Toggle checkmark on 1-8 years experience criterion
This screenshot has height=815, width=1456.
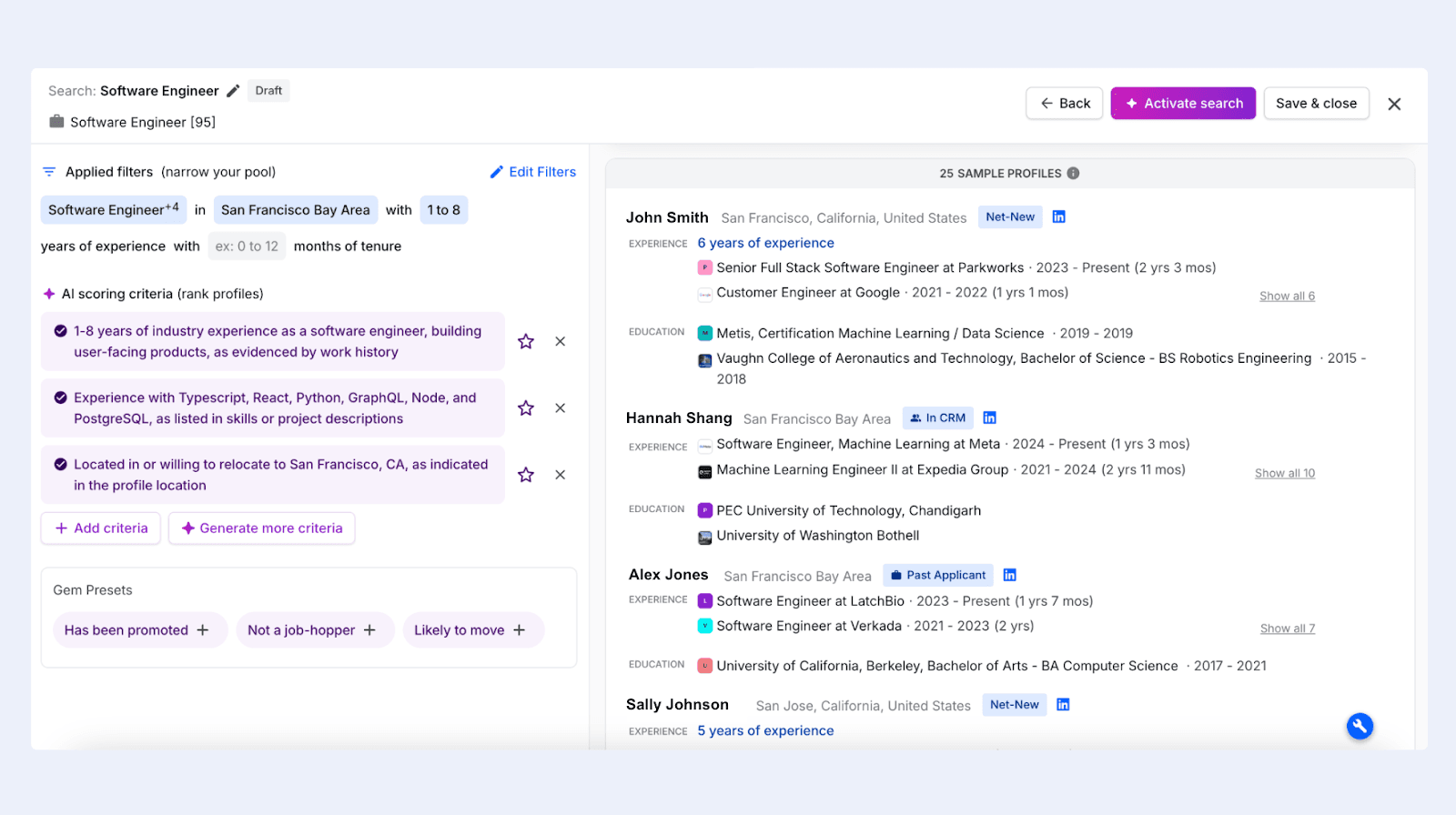click(x=60, y=331)
